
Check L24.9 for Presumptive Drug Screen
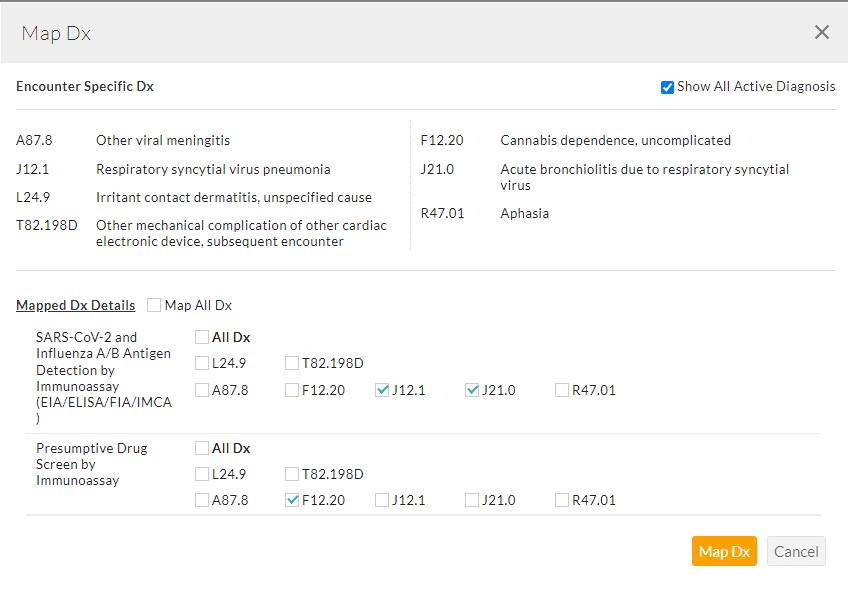point(202,474)
